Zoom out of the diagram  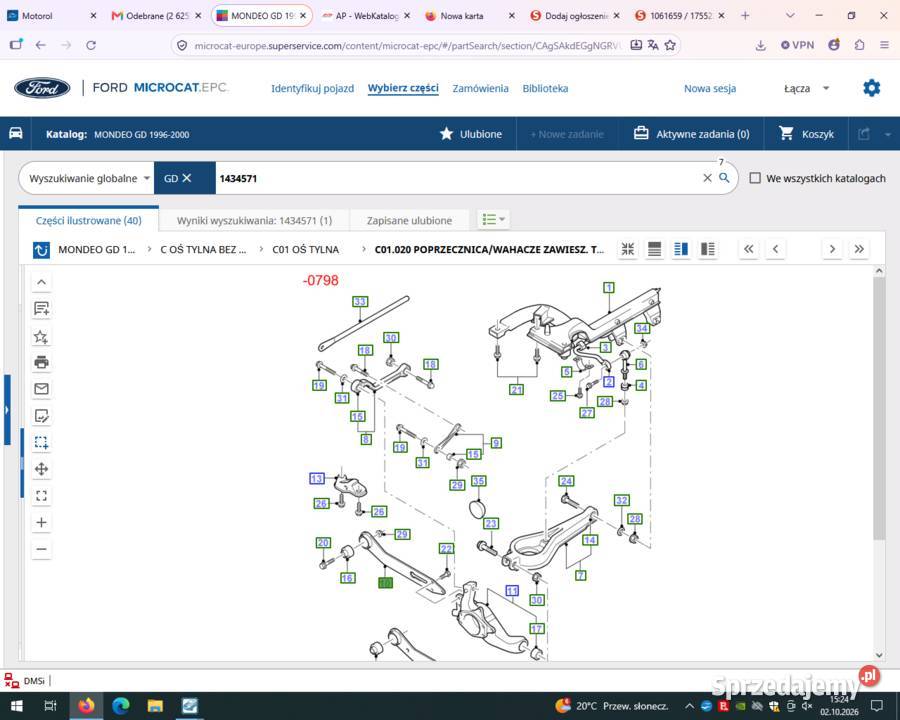coord(41,549)
